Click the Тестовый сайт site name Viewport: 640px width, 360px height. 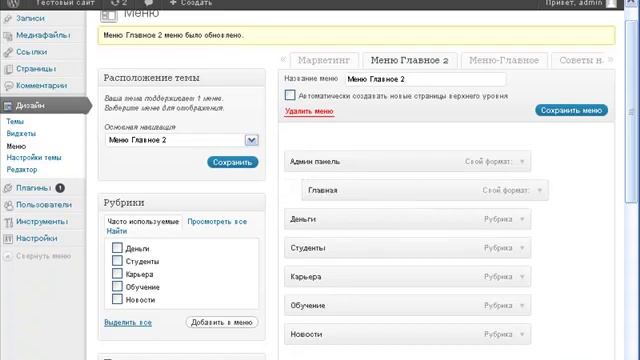tap(66, 3)
